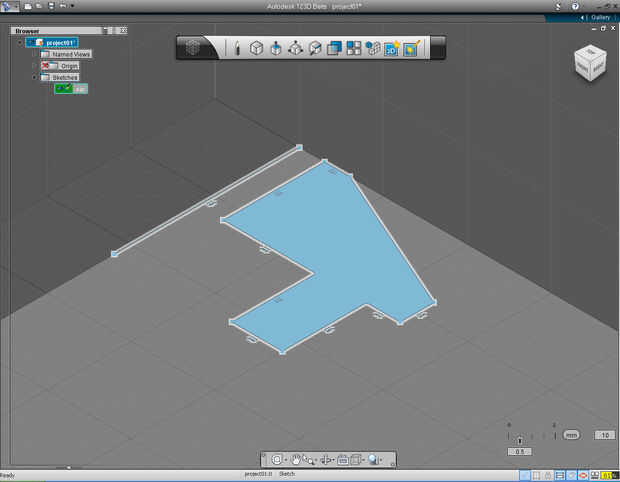Click the ViewCube in the corner
The image size is (620, 482).
point(590,63)
